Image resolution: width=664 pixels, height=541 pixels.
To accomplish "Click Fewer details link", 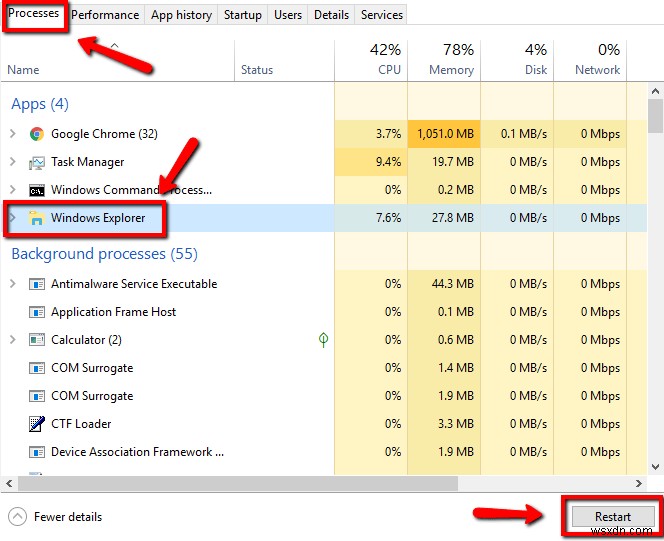I will (x=68, y=517).
